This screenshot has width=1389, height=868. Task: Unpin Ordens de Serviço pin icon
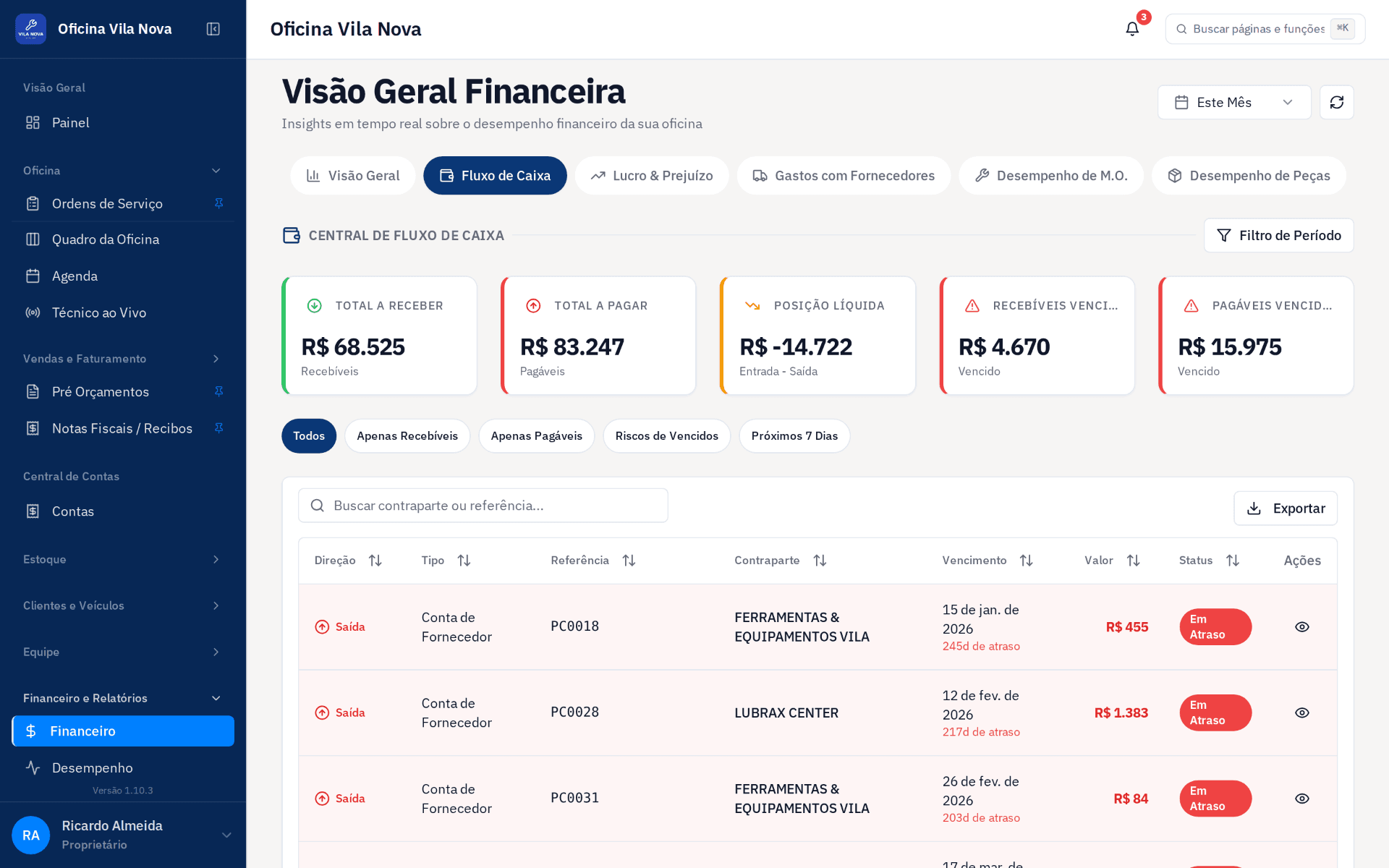[x=218, y=203]
